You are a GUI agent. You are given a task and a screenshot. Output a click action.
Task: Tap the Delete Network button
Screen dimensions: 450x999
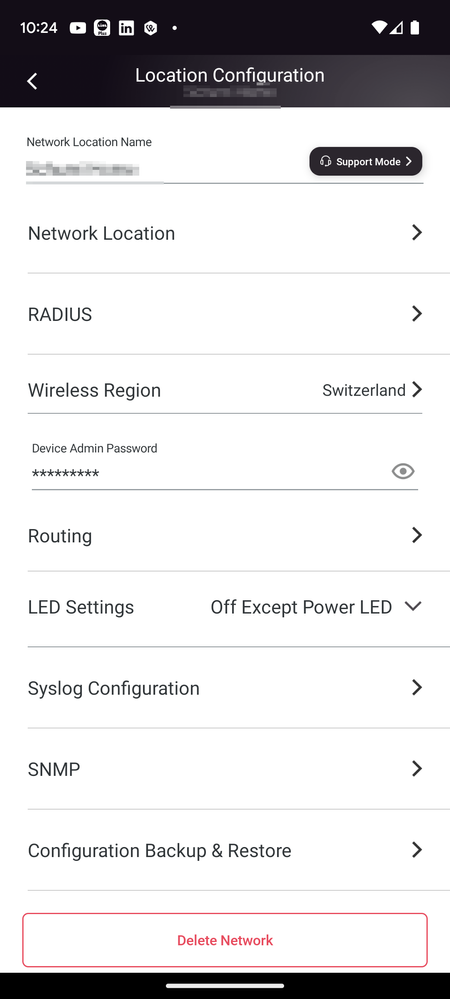pos(225,940)
